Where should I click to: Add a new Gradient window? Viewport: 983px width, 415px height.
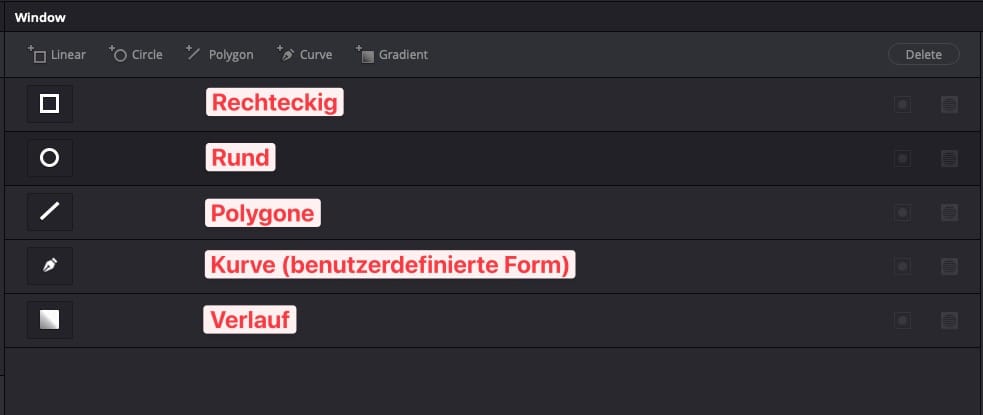pyautogui.click(x=392, y=55)
